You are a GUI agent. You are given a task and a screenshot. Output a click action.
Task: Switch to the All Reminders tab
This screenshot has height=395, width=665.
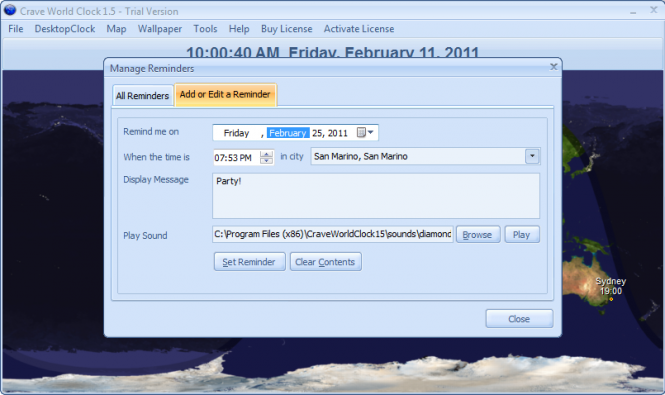point(142,95)
